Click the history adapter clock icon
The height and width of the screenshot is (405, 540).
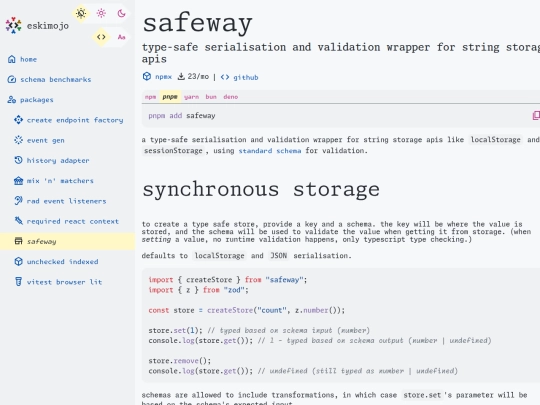[18, 160]
